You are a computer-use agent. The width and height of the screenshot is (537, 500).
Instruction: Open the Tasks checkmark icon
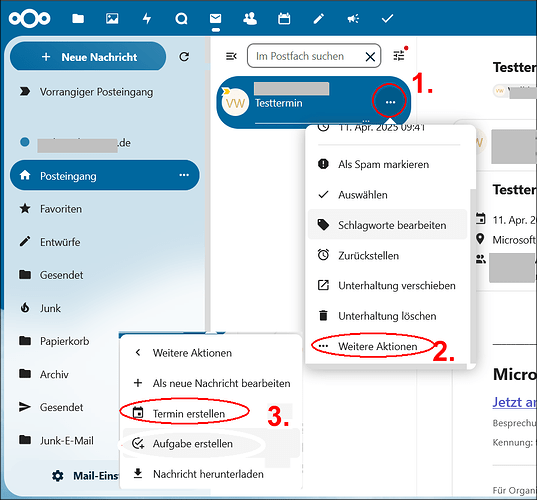coord(387,18)
